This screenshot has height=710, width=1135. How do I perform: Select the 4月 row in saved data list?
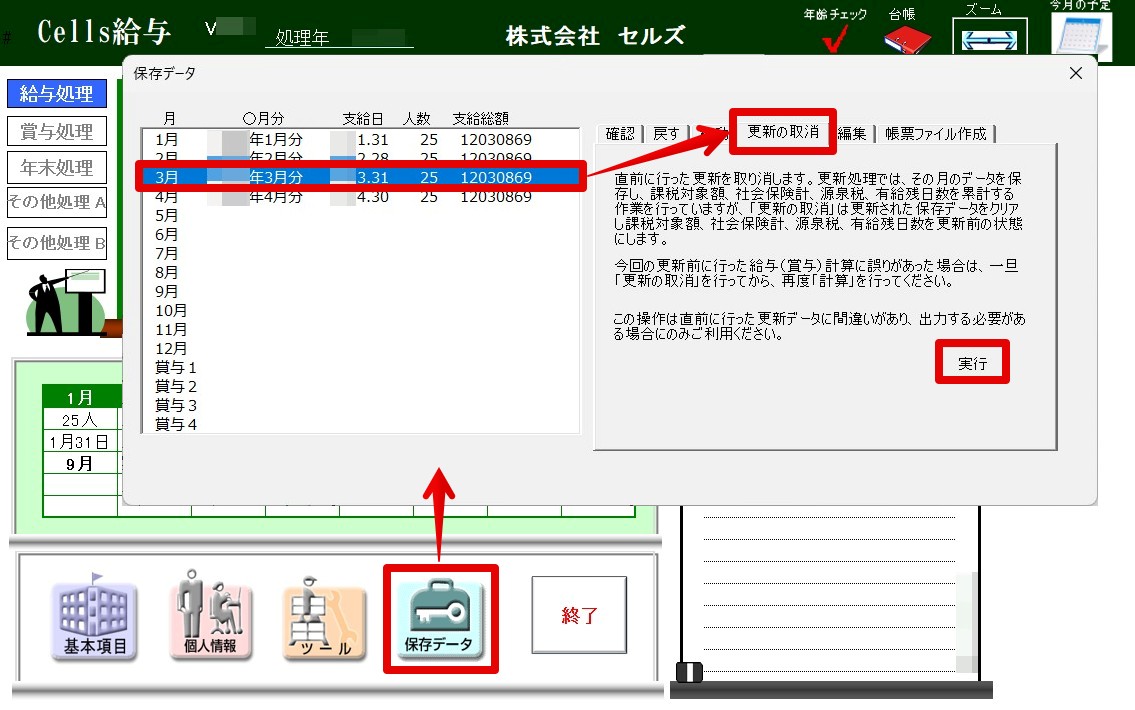(x=360, y=196)
